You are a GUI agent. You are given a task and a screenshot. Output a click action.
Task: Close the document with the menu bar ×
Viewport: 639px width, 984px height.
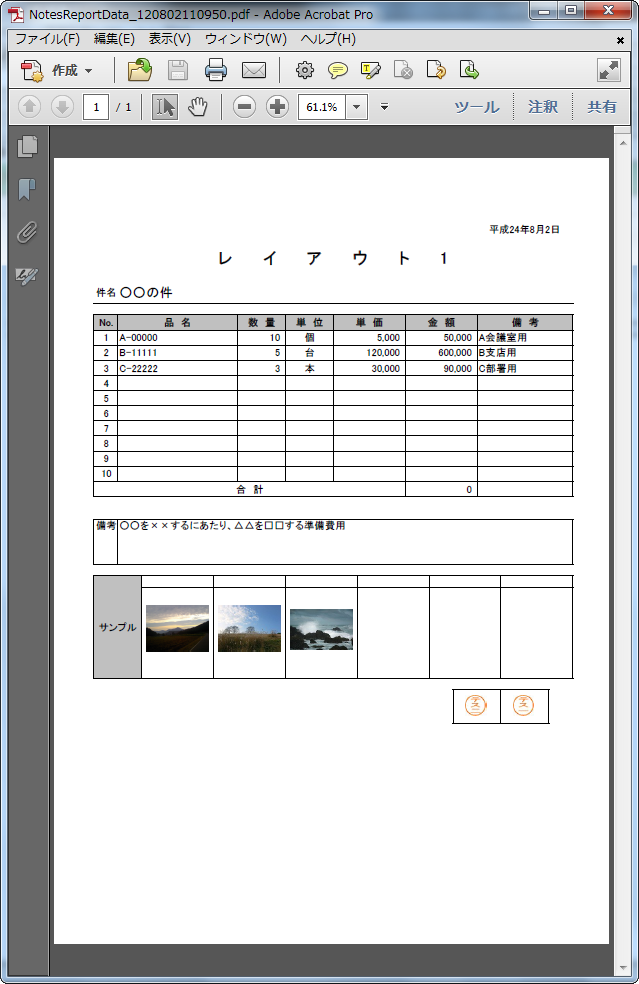(620, 40)
